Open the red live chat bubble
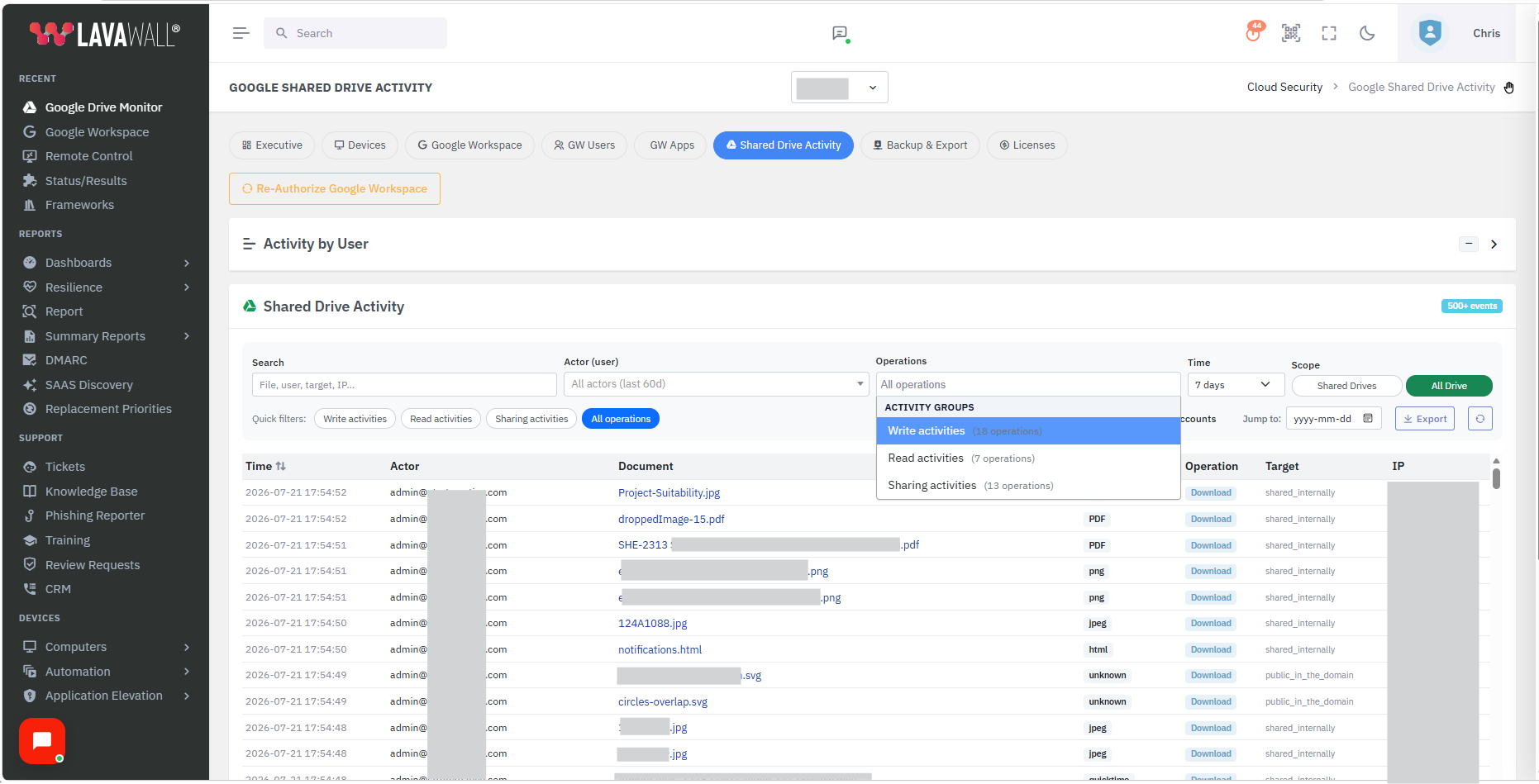Viewport: 1539px width, 784px height. point(42,741)
